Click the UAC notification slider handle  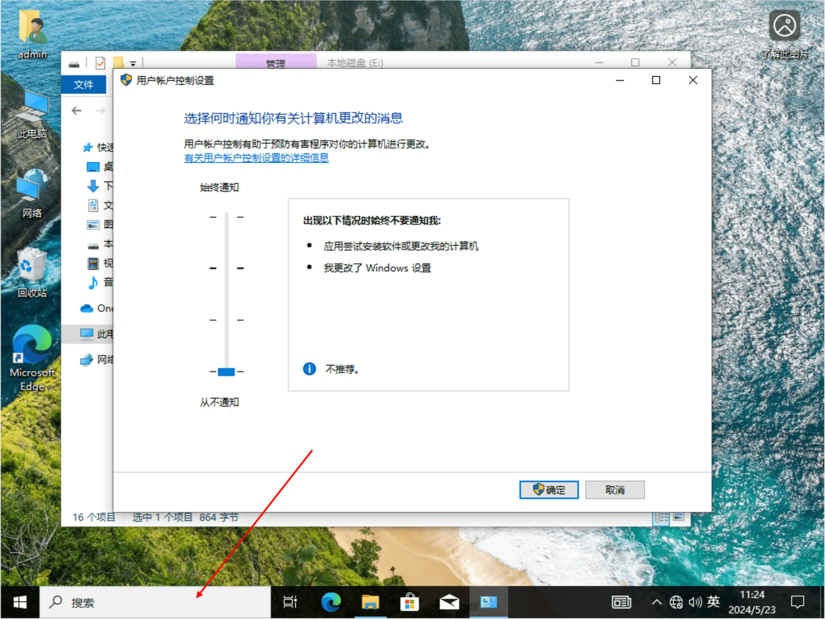pyautogui.click(x=224, y=371)
